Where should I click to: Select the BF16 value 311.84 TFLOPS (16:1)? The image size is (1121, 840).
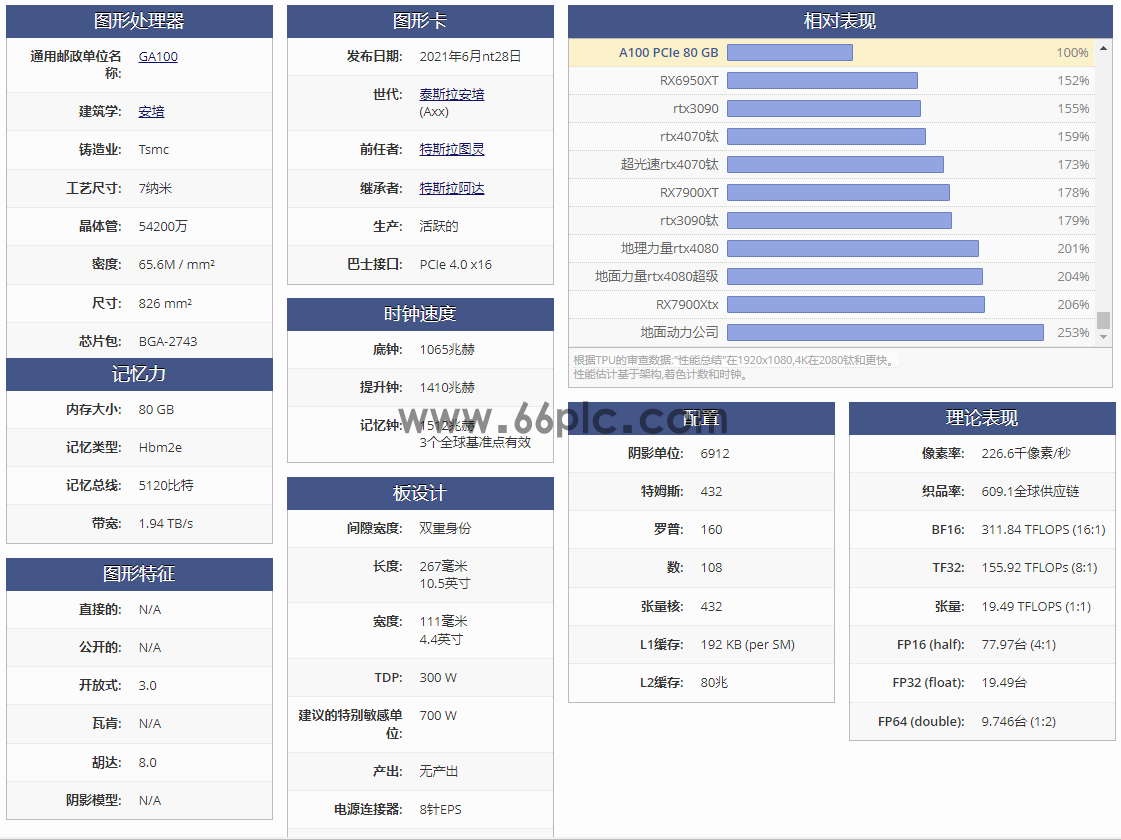point(1043,530)
